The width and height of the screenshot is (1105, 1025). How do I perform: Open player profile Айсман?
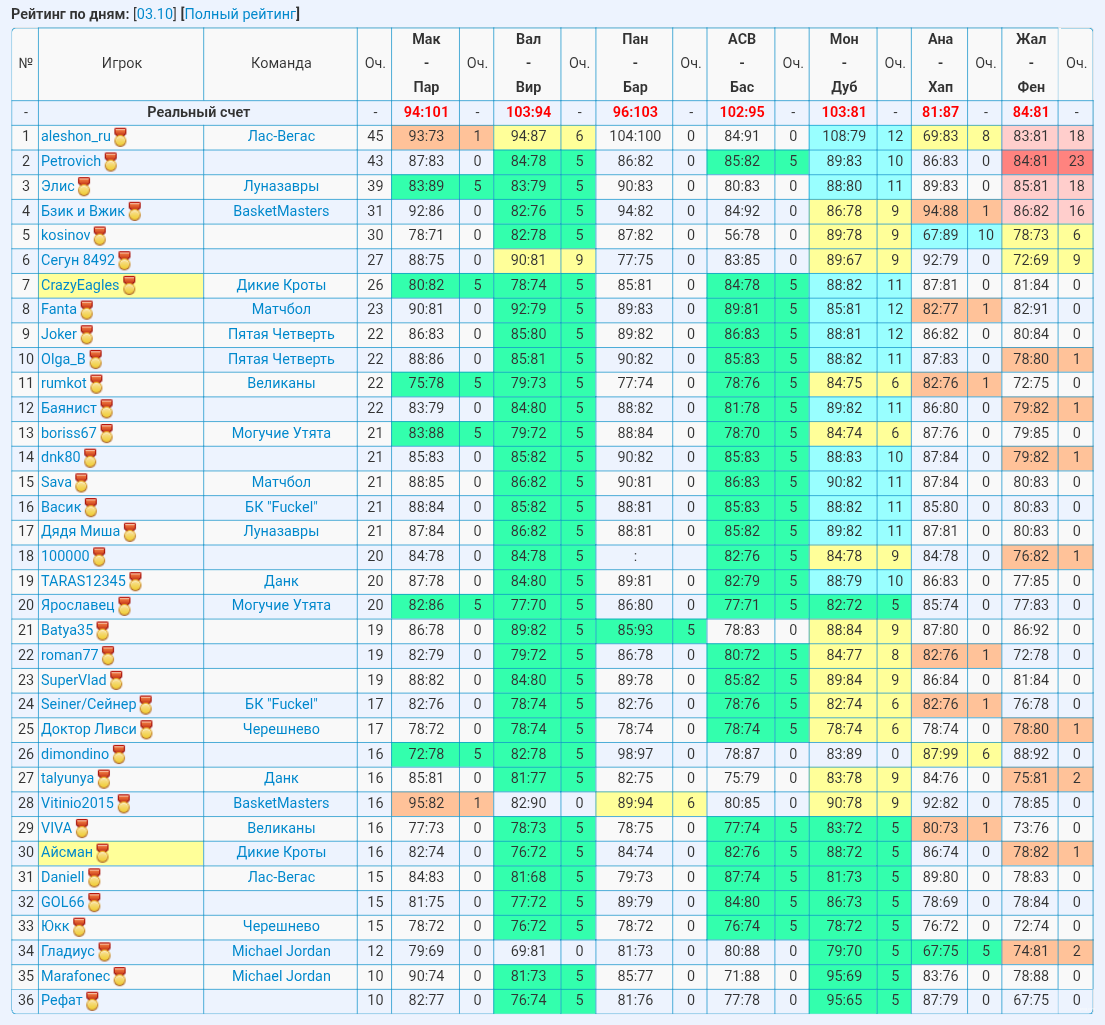(x=67, y=852)
